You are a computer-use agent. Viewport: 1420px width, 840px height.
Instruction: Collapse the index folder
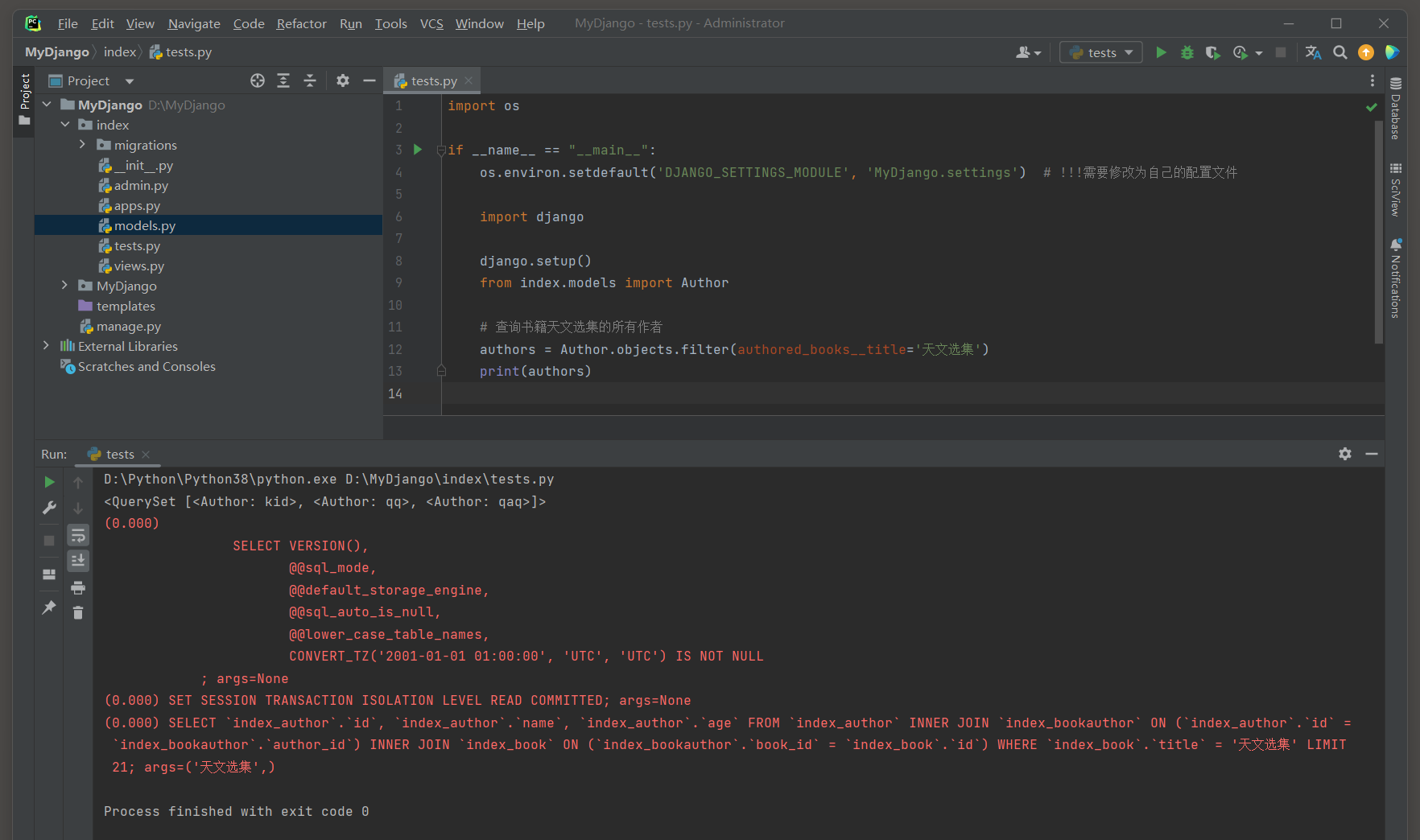65,125
